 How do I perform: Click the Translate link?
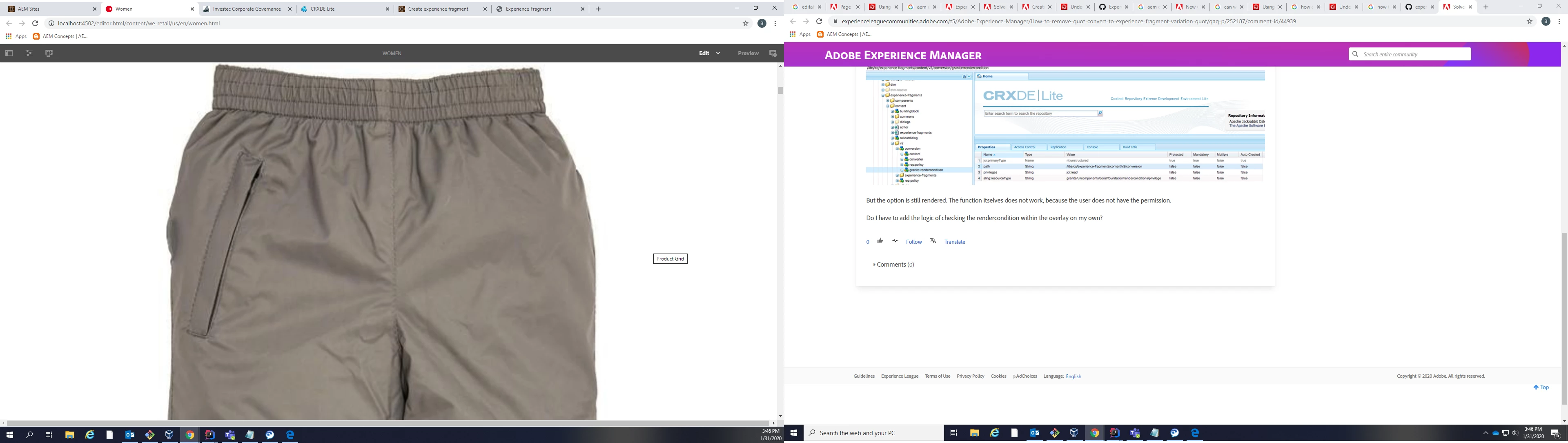click(954, 242)
